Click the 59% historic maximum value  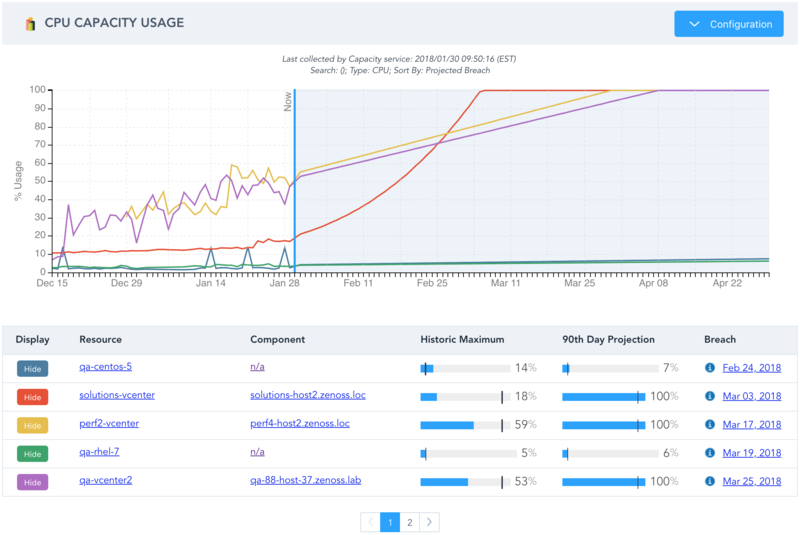pos(526,424)
